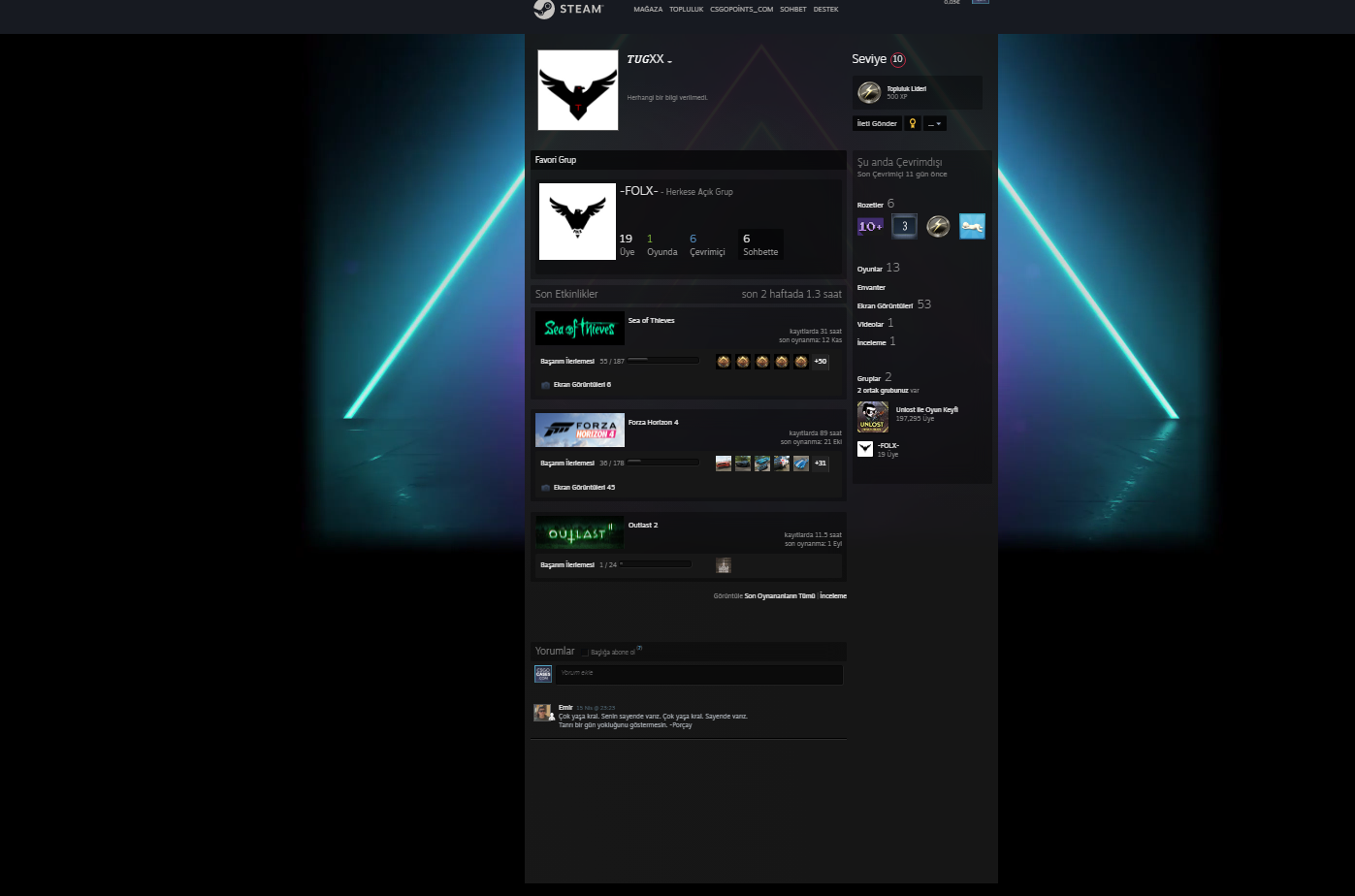Open Outlast 2 title link
Viewport: 1355px width, 896px height.
(643, 525)
